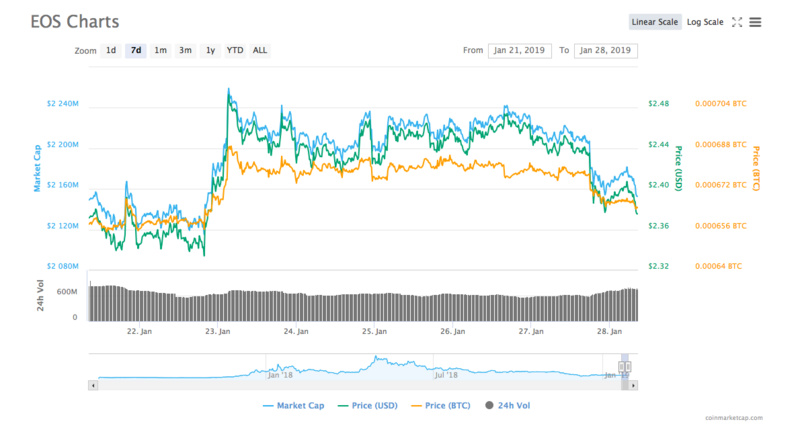
Task: Toggle fullscreen chart view icon
Action: tap(737, 22)
